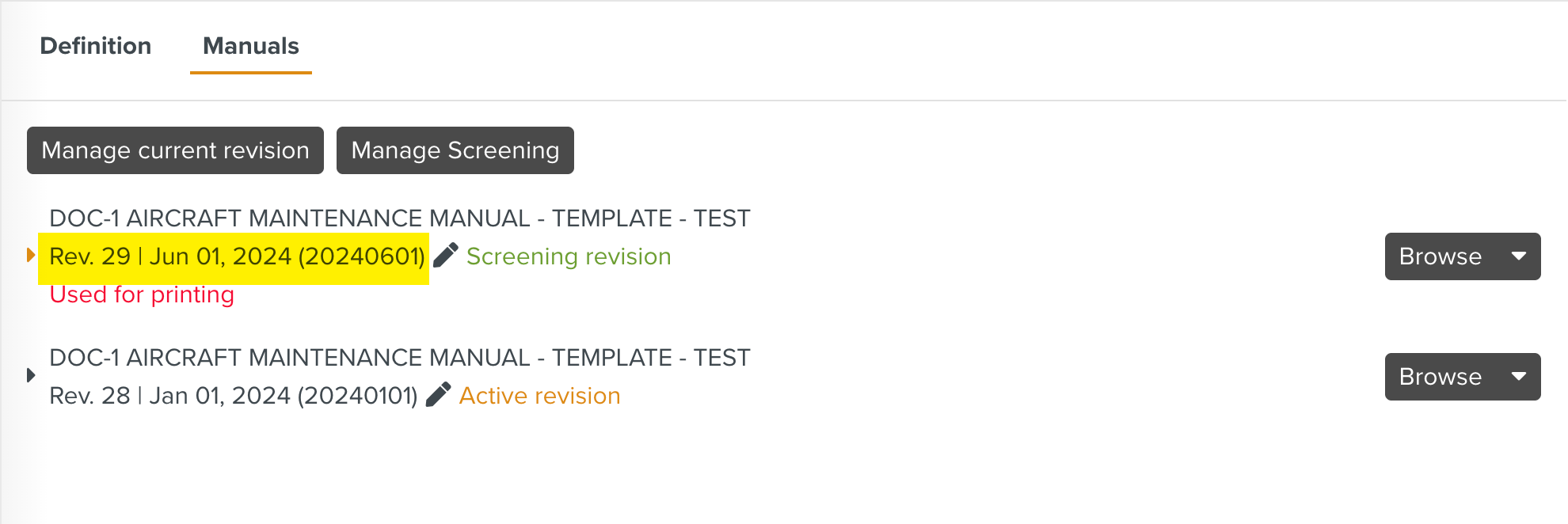Screen dimensions: 1568x524
Task: Click the second DOC-1 Aircraft Maintenance Manual title
Action: 399,358
